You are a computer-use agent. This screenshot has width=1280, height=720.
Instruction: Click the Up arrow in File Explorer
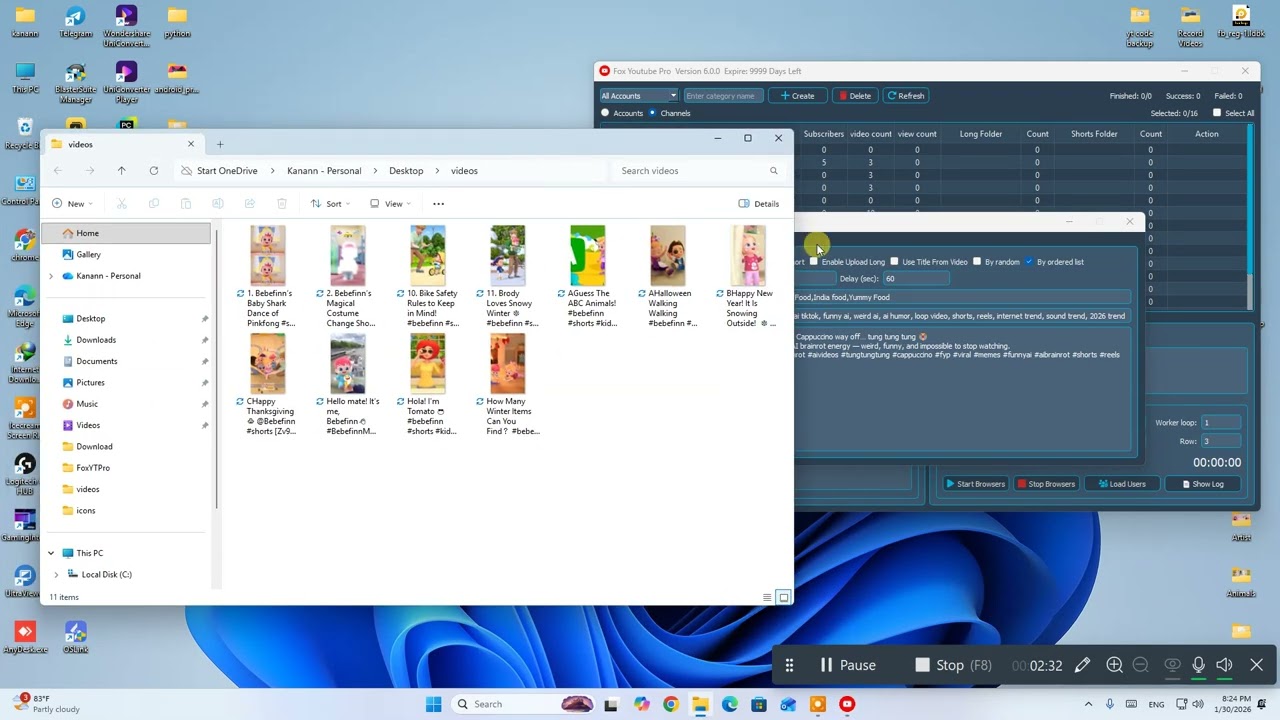122,171
